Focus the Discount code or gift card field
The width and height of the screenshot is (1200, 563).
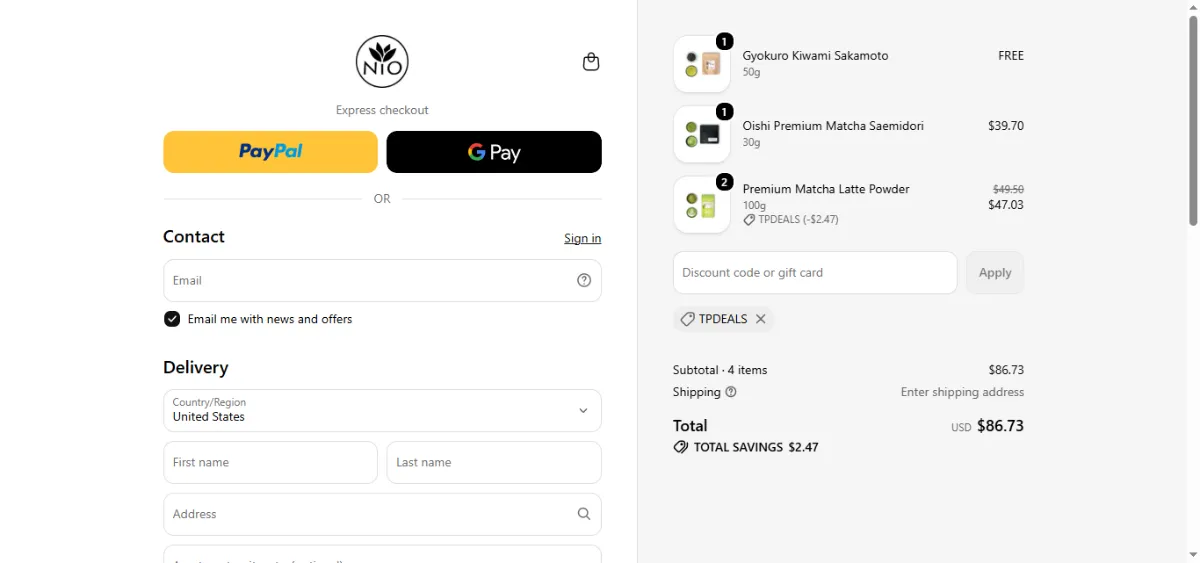tap(815, 272)
